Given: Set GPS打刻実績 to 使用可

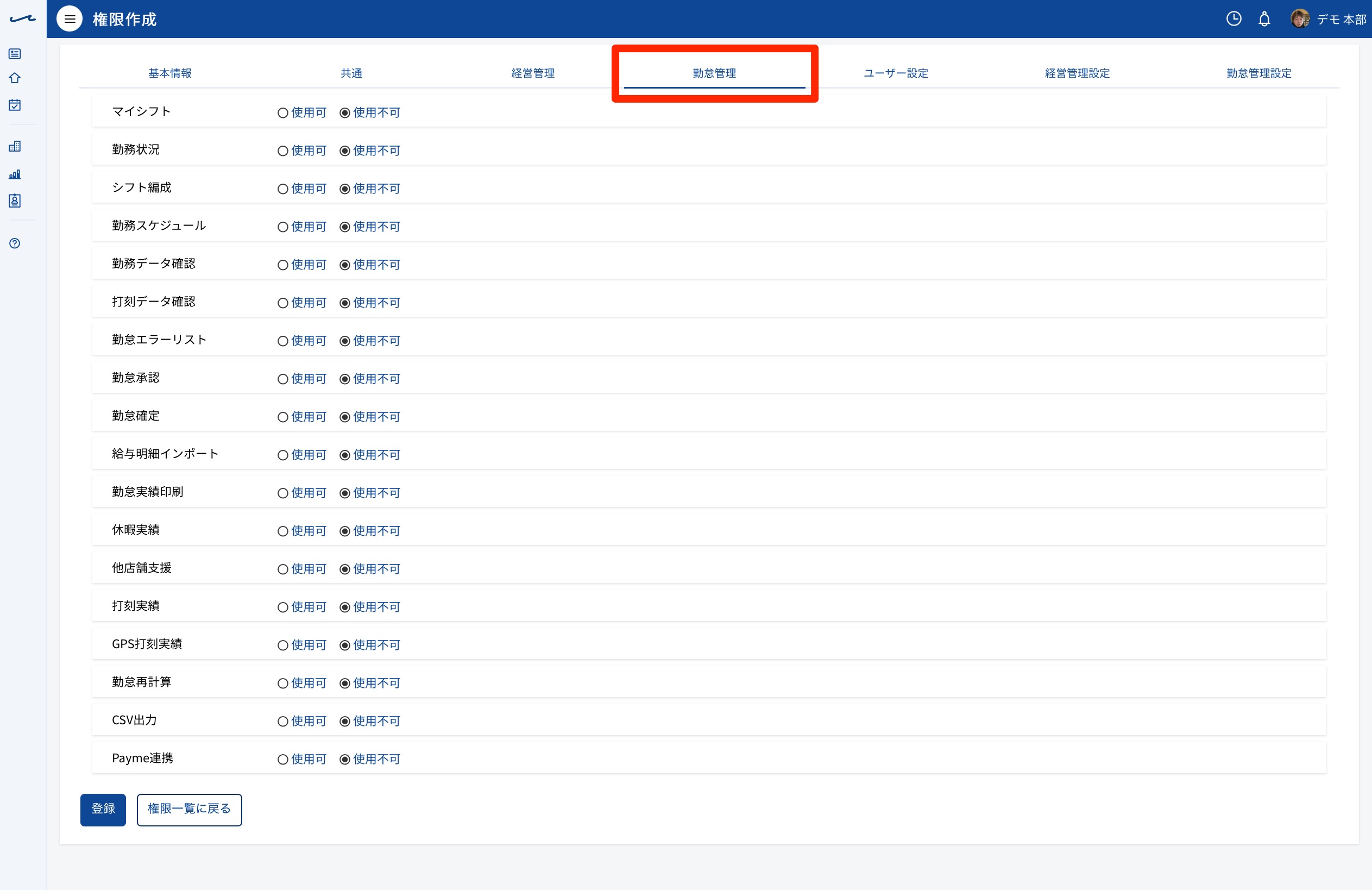Looking at the screenshot, I should pyautogui.click(x=283, y=646).
